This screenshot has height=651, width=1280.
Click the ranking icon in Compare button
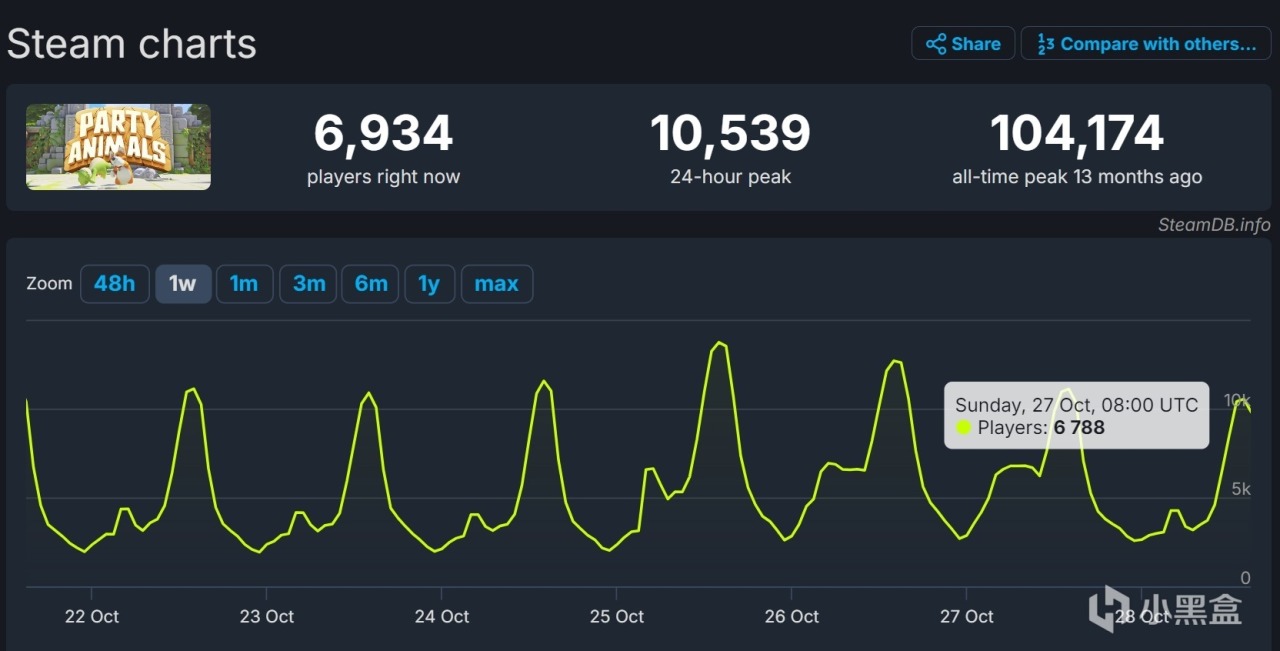[x=1046, y=44]
